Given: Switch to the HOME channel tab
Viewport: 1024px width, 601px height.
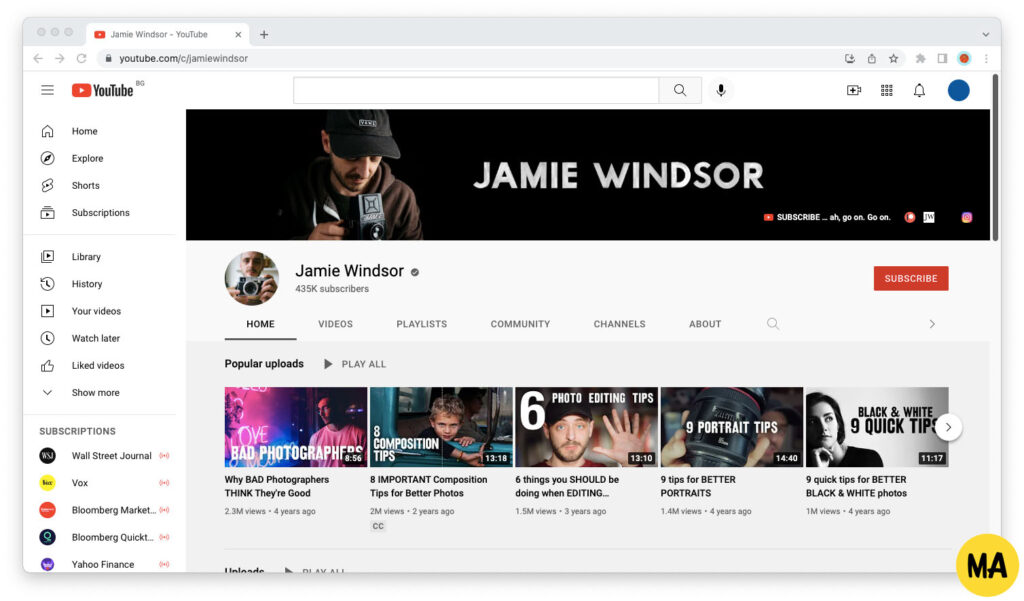Looking at the screenshot, I should (x=261, y=324).
